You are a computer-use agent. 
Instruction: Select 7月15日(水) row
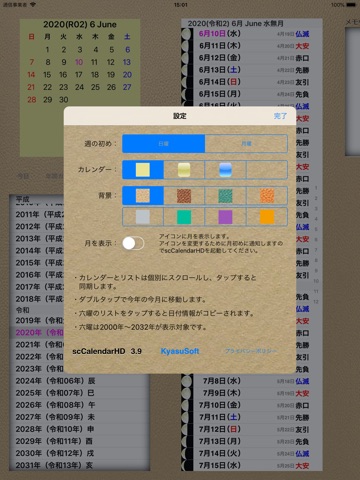coord(252,465)
